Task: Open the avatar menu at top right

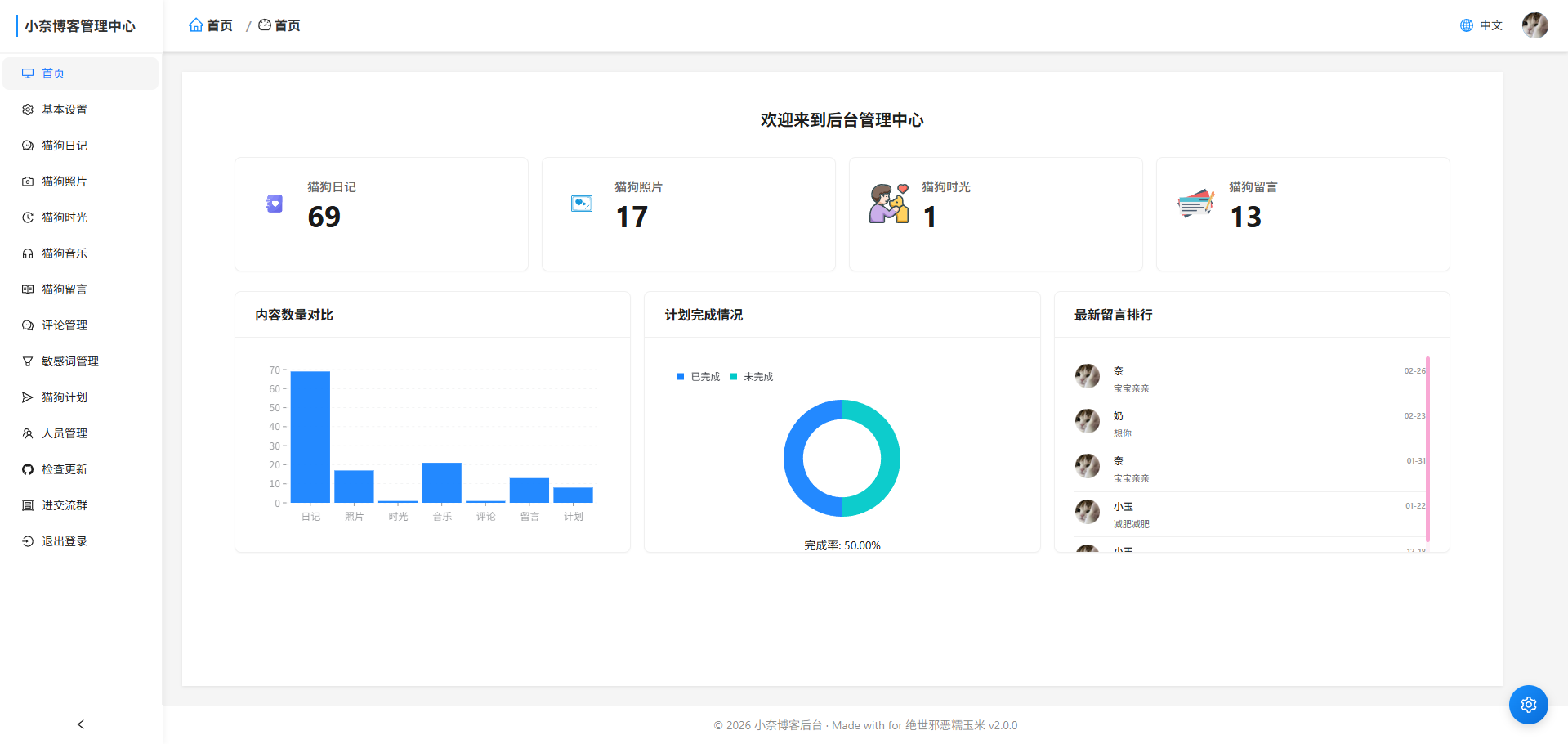Action: point(1534,25)
